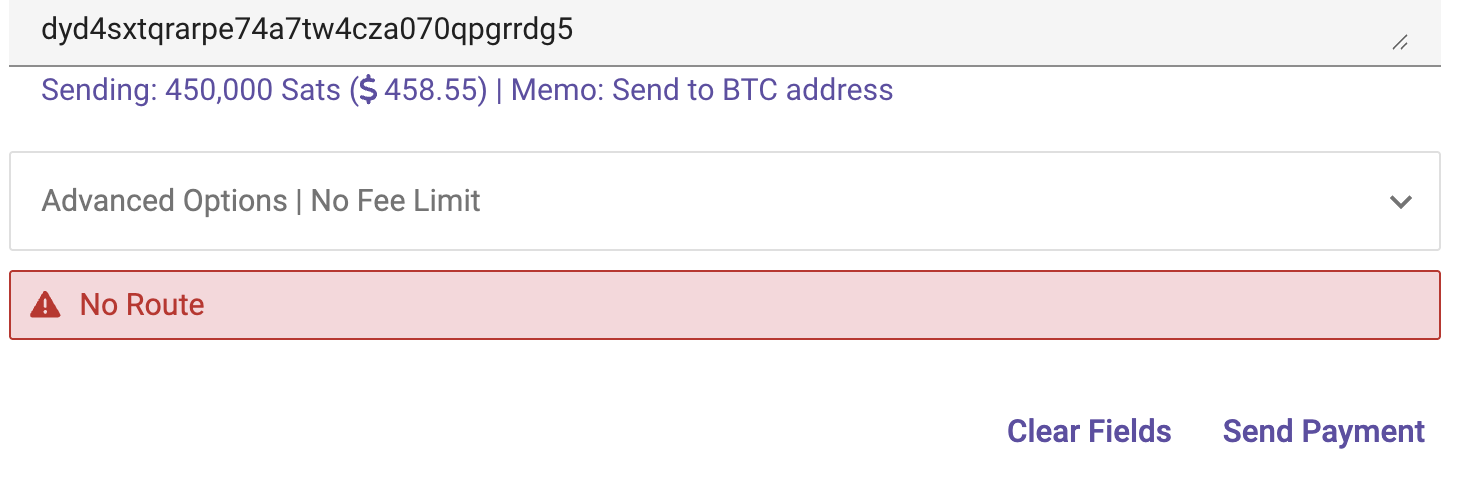Expand the Advanced Options chevron arrow
The height and width of the screenshot is (486, 1462).
pyautogui.click(x=1401, y=202)
